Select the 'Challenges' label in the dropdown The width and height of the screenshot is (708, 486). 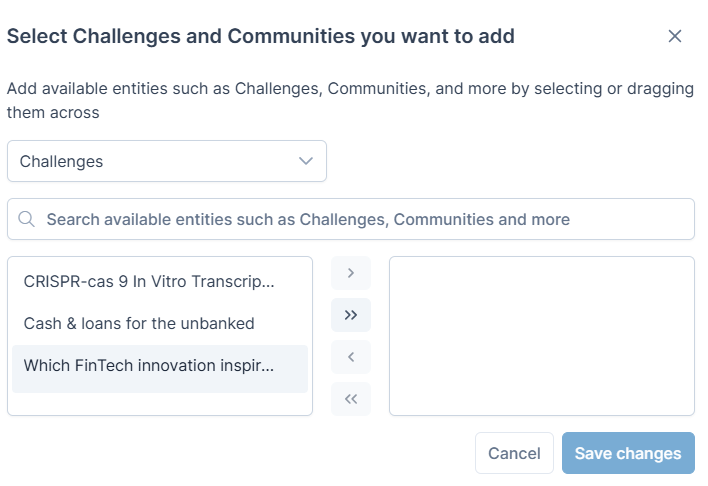(x=61, y=161)
